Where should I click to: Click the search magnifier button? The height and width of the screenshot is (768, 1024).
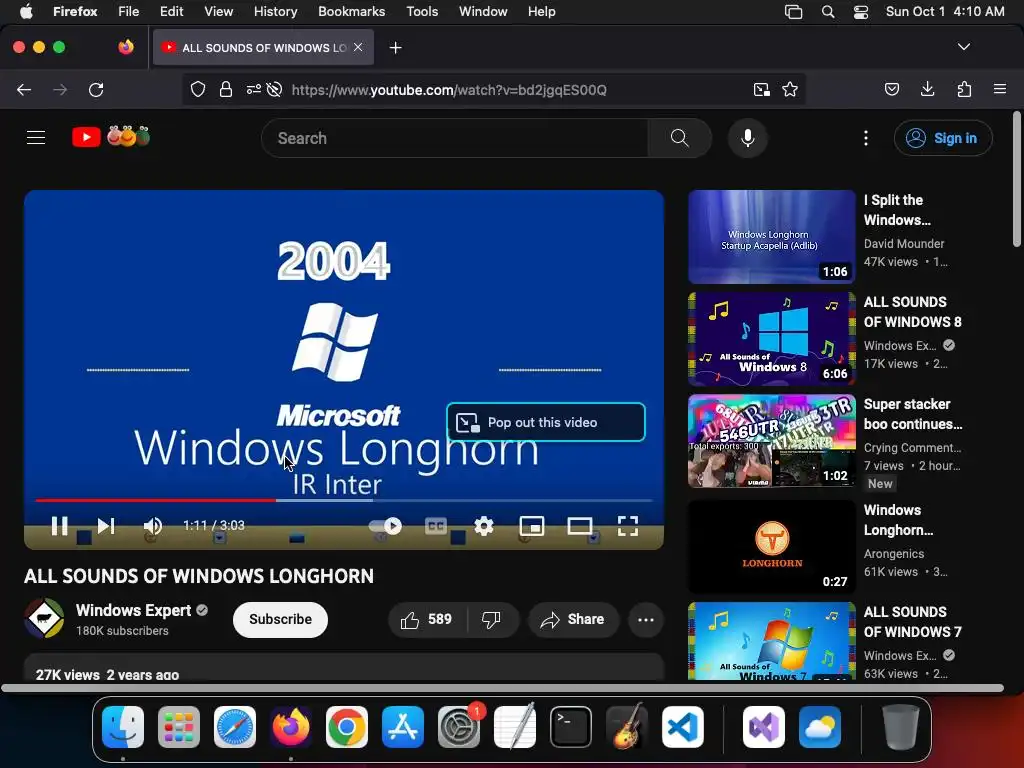pyautogui.click(x=680, y=138)
